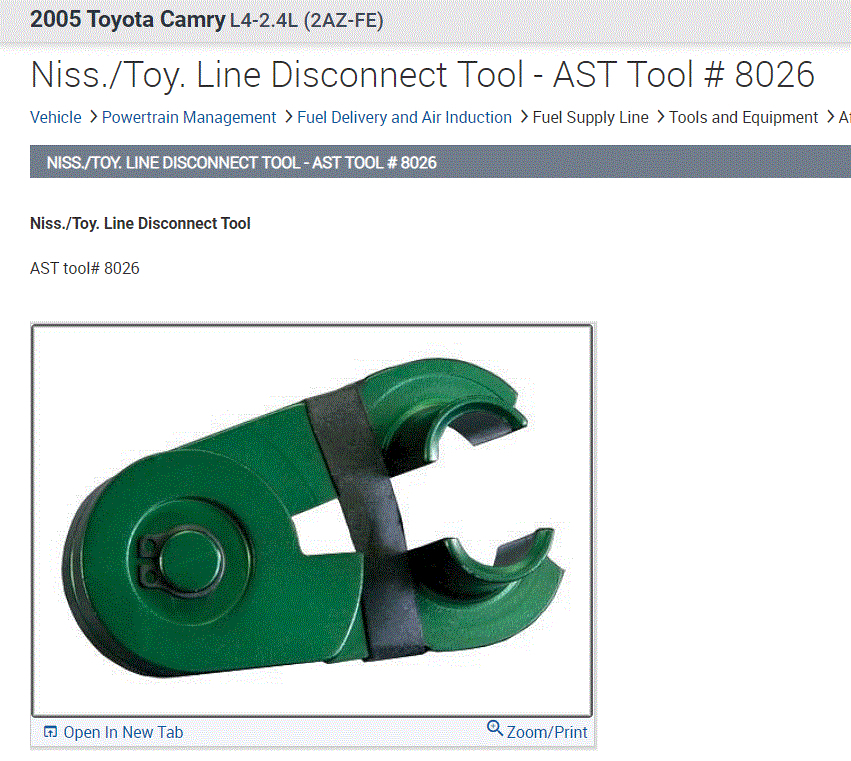Click chevron before Tools and Equipment
Screen dimensions: 851x761
660,117
